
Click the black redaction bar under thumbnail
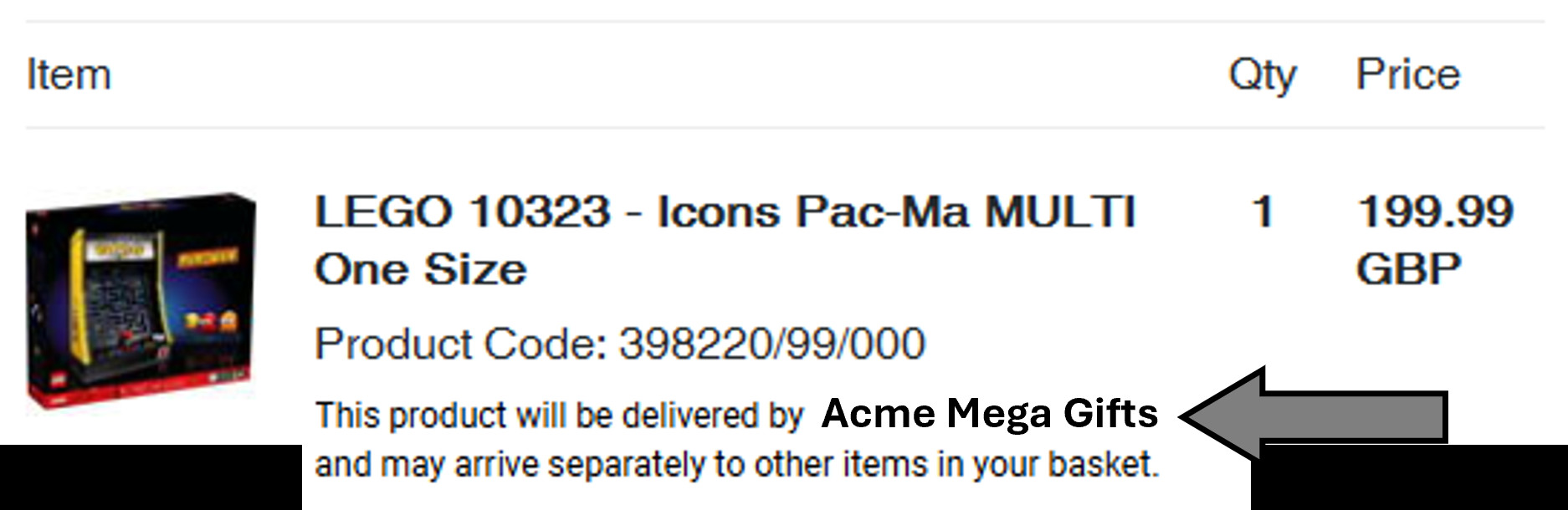151,477
